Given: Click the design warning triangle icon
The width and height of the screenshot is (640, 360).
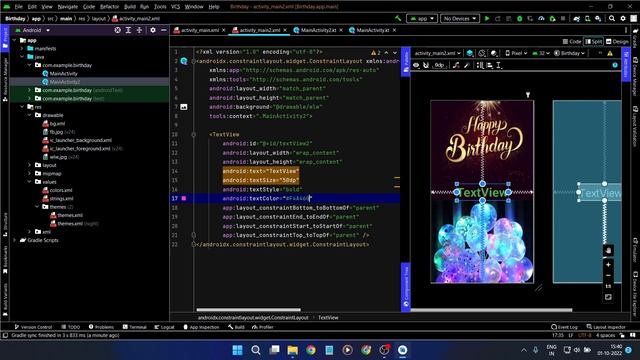Looking at the screenshot, I should (x=610, y=53).
